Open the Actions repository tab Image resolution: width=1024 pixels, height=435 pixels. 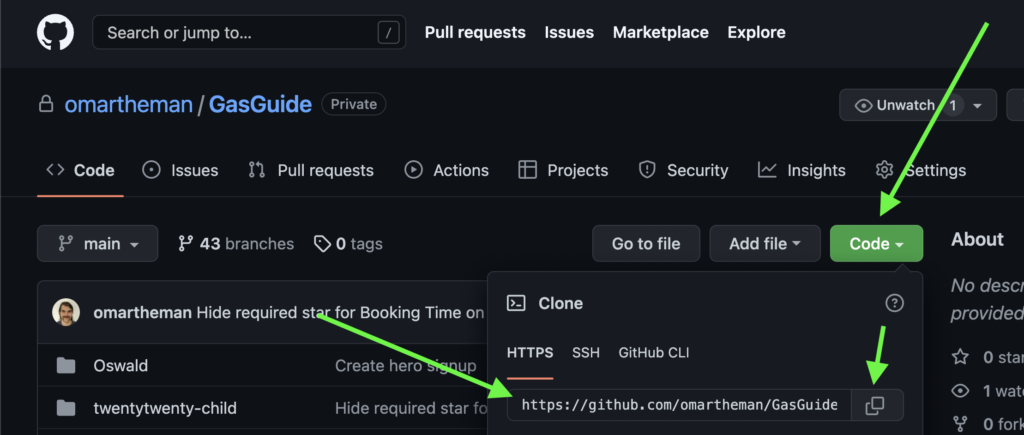click(x=447, y=170)
